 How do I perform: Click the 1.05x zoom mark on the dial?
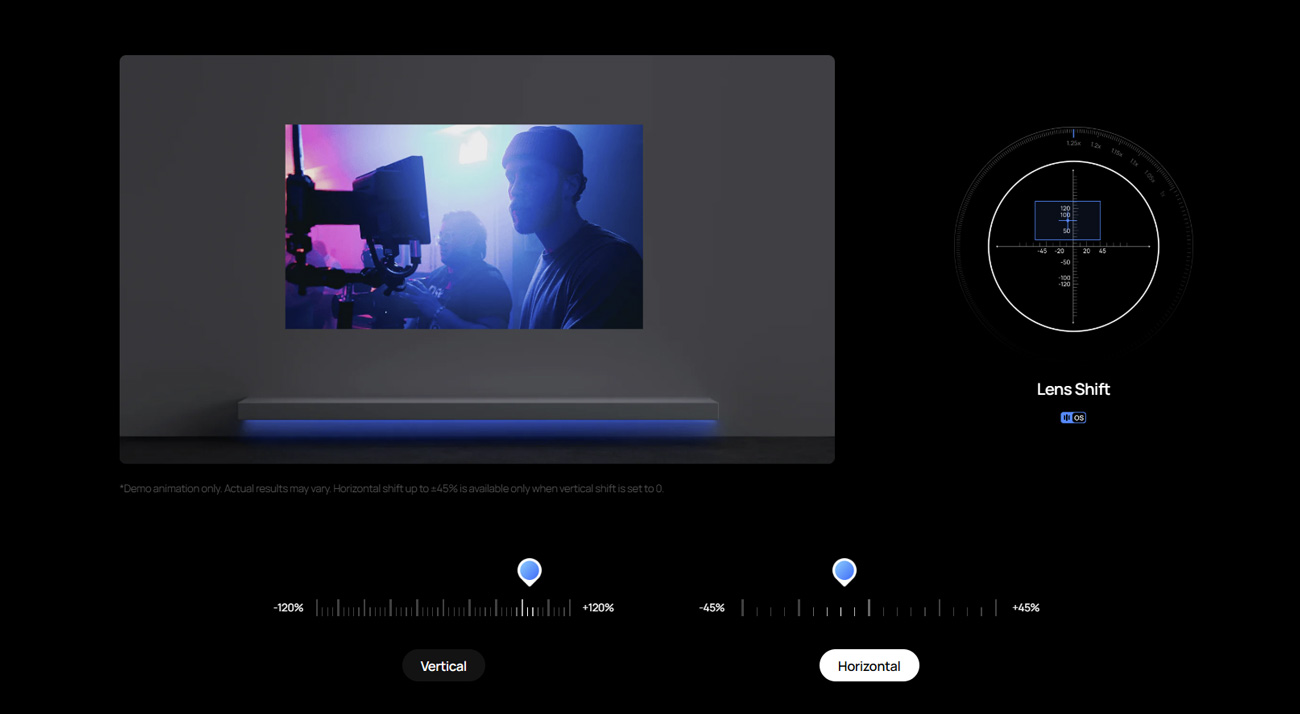pyautogui.click(x=1149, y=176)
